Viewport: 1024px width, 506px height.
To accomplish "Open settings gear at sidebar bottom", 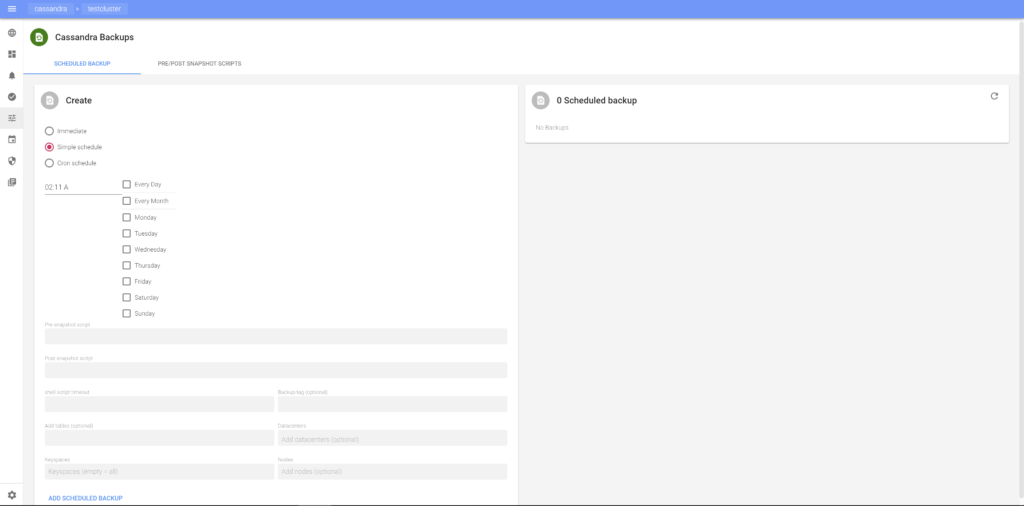I will [x=12, y=496].
